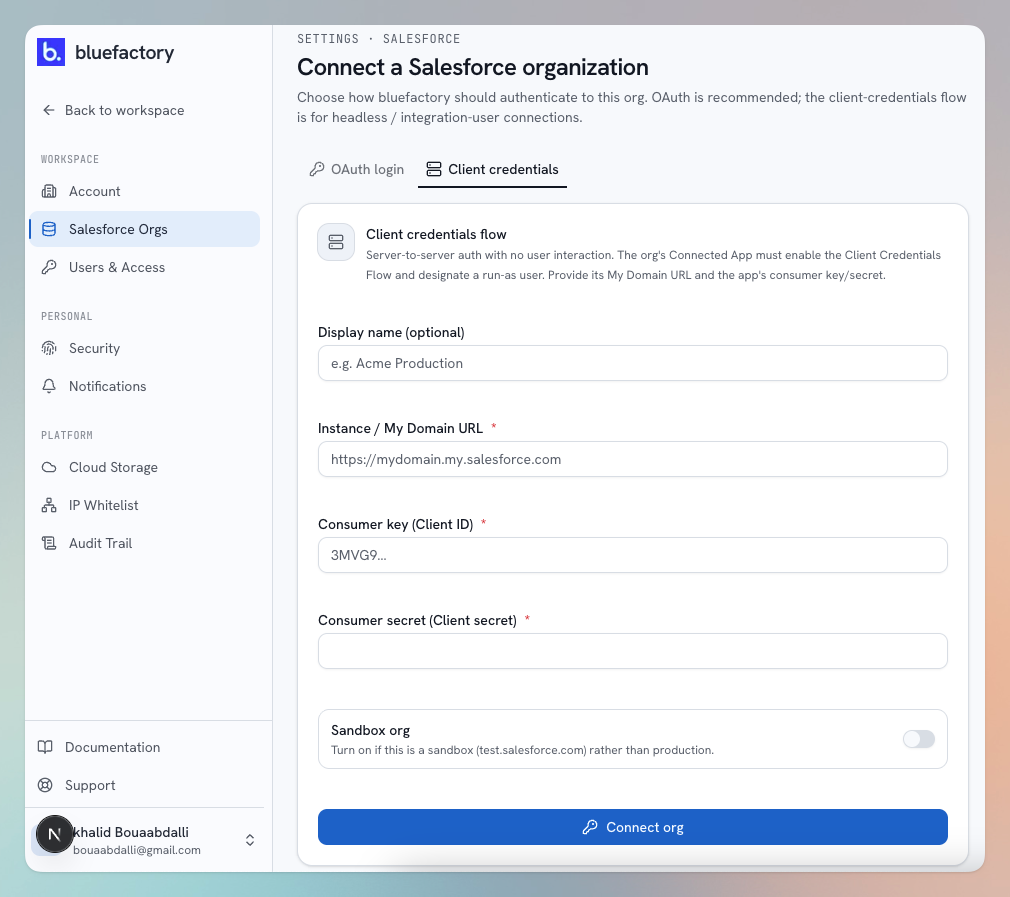
Task: Focus the Consumer secret input field
Action: click(633, 651)
